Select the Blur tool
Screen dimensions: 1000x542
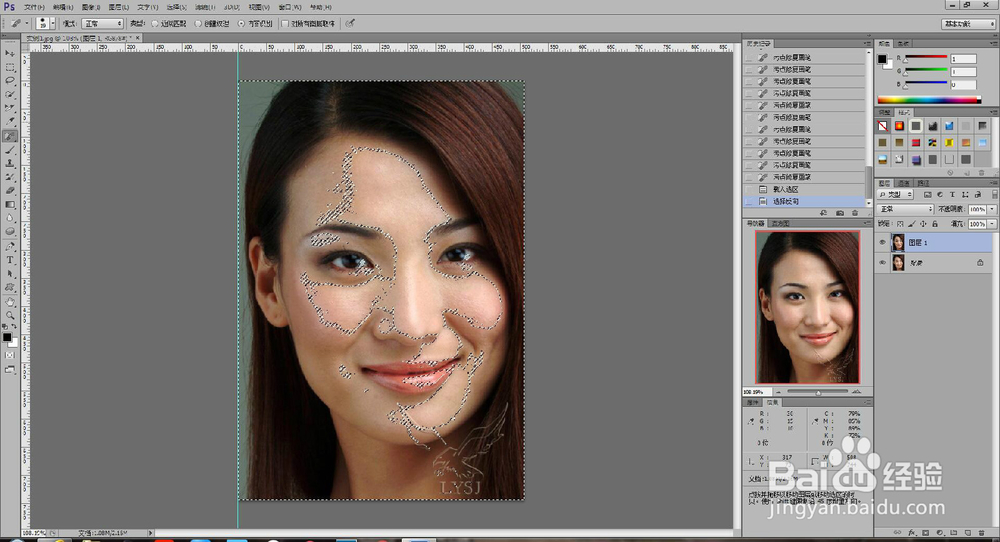pyautogui.click(x=10, y=218)
